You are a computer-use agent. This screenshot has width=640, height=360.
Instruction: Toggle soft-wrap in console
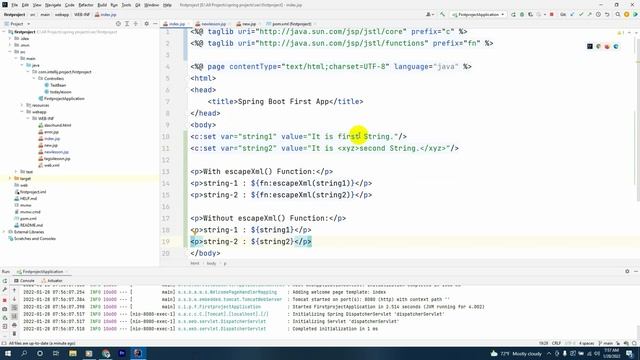pos(14,308)
